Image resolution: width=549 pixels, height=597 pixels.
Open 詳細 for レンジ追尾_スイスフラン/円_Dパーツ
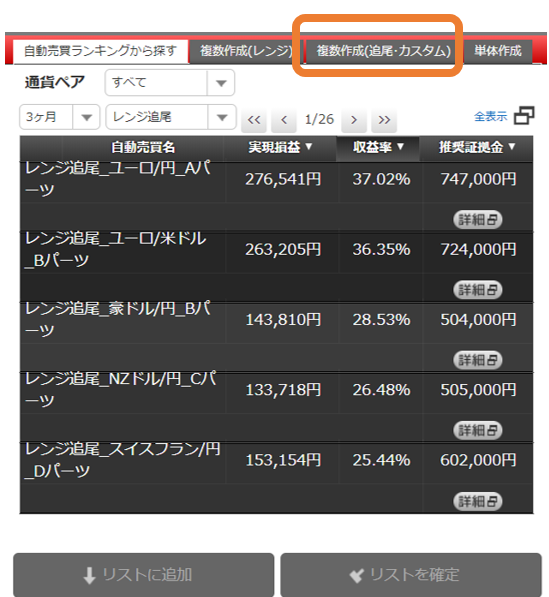click(477, 501)
